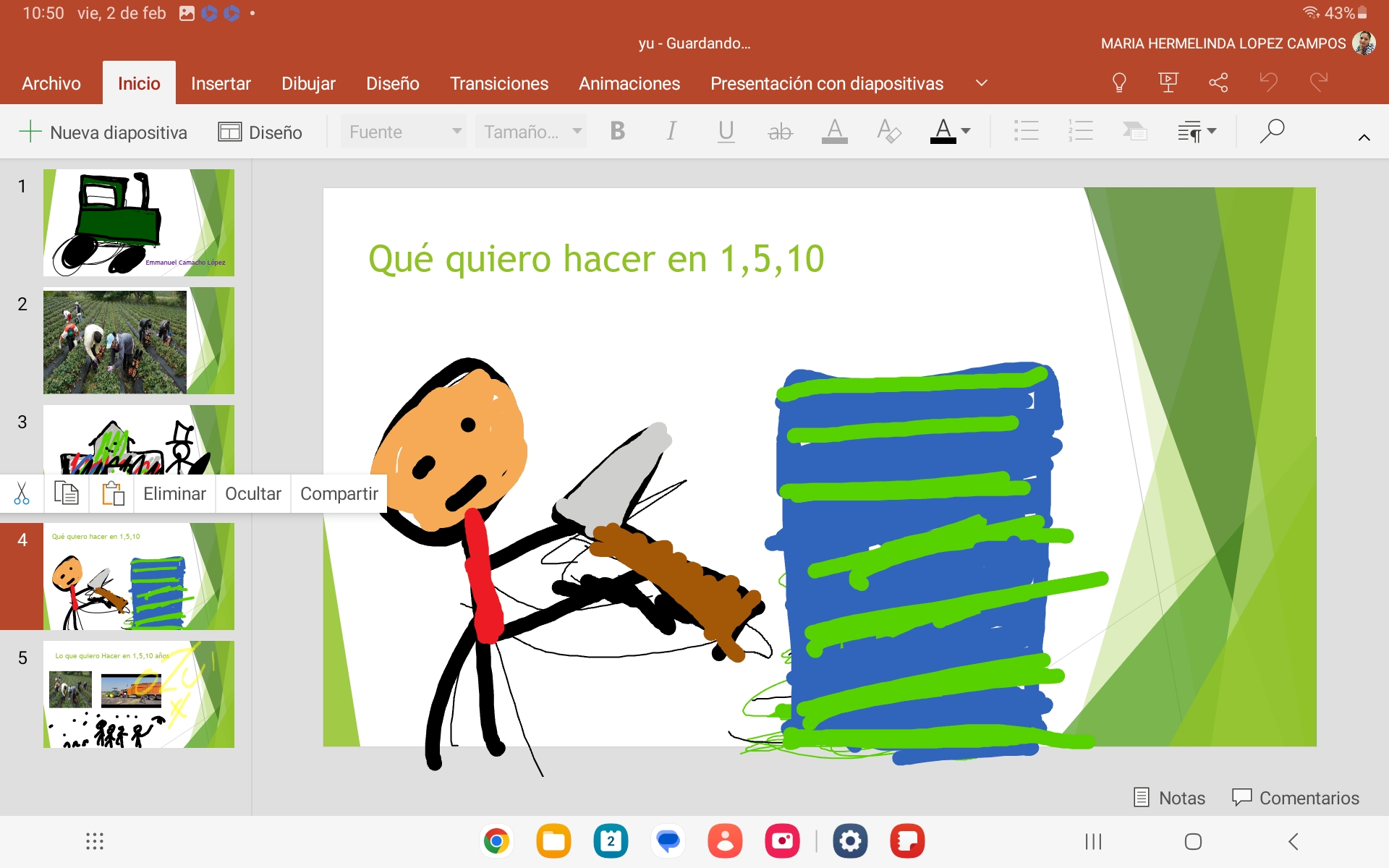
Task: Open the Tamaño font size dropdown
Action: click(530, 132)
